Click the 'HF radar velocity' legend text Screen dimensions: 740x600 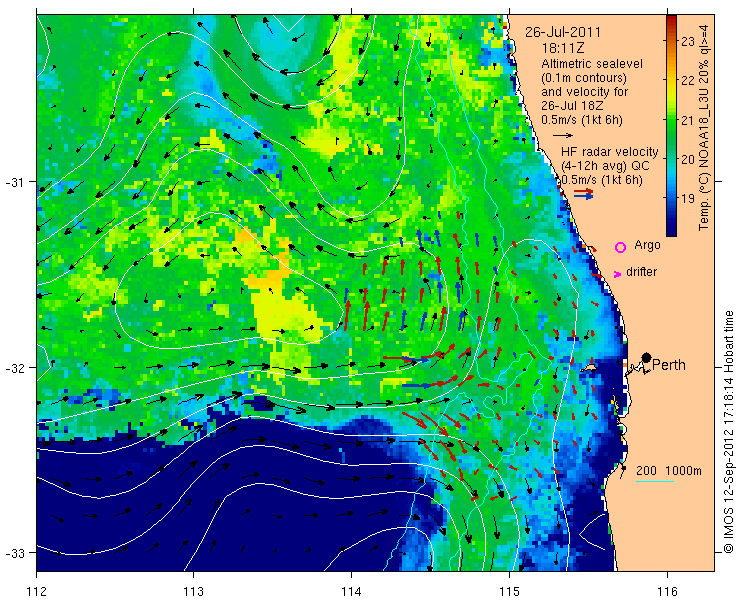(609, 152)
